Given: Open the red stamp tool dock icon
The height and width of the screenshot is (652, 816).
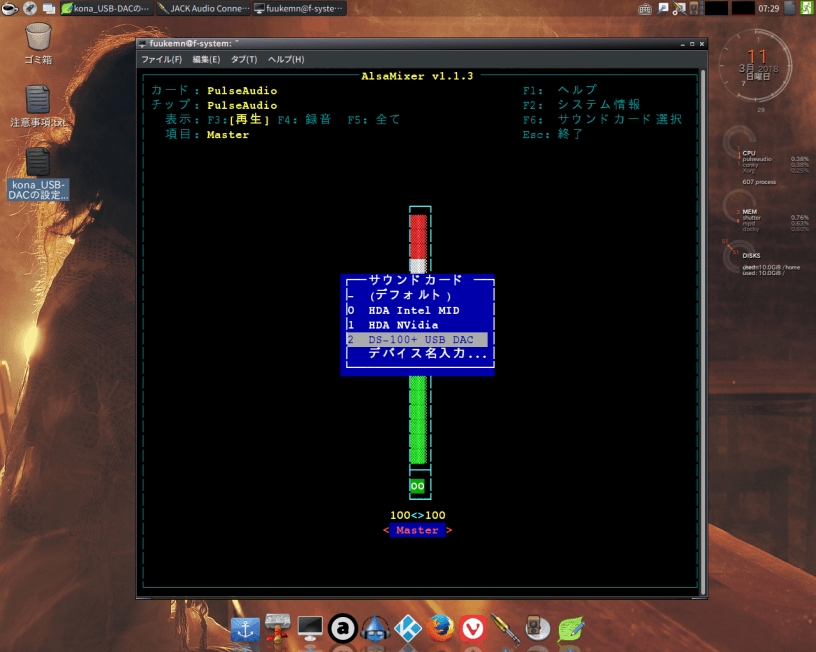Looking at the screenshot, I should tap(278, 629).
